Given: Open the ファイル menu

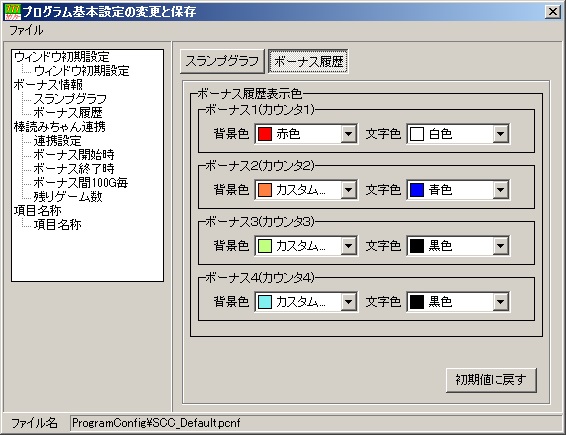Looking at the screenshot, I should click(x=26, y=30).
